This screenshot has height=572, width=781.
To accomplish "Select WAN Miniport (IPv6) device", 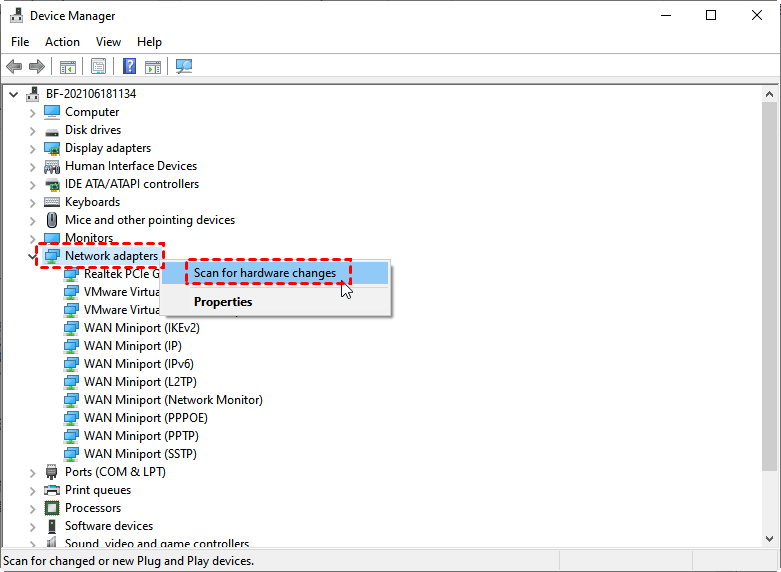I will pos(138,364).
